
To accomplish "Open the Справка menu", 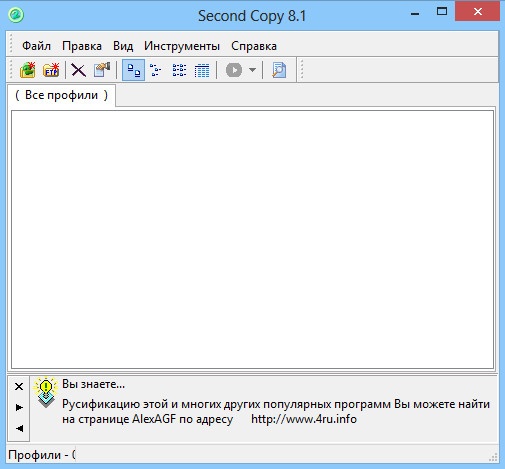I will 254,46.
